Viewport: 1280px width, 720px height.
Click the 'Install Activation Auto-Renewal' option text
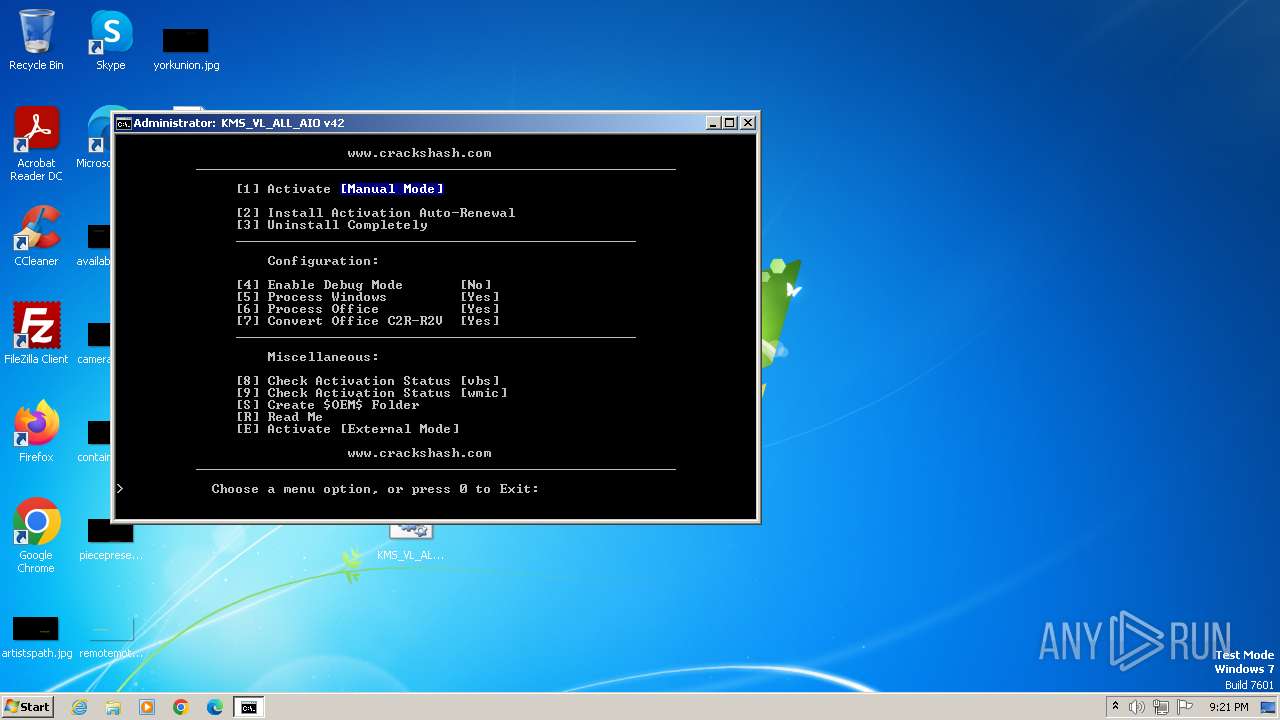pos(391,213)
